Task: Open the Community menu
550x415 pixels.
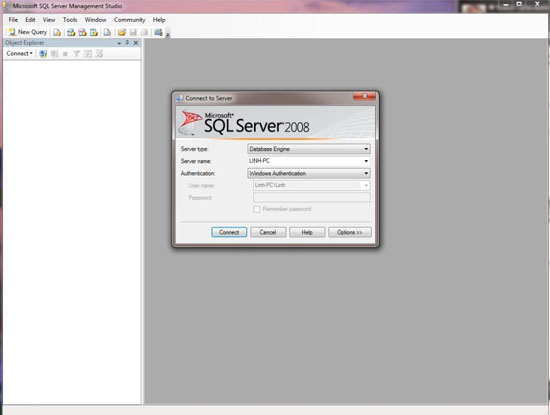Action: coord(129,20)
